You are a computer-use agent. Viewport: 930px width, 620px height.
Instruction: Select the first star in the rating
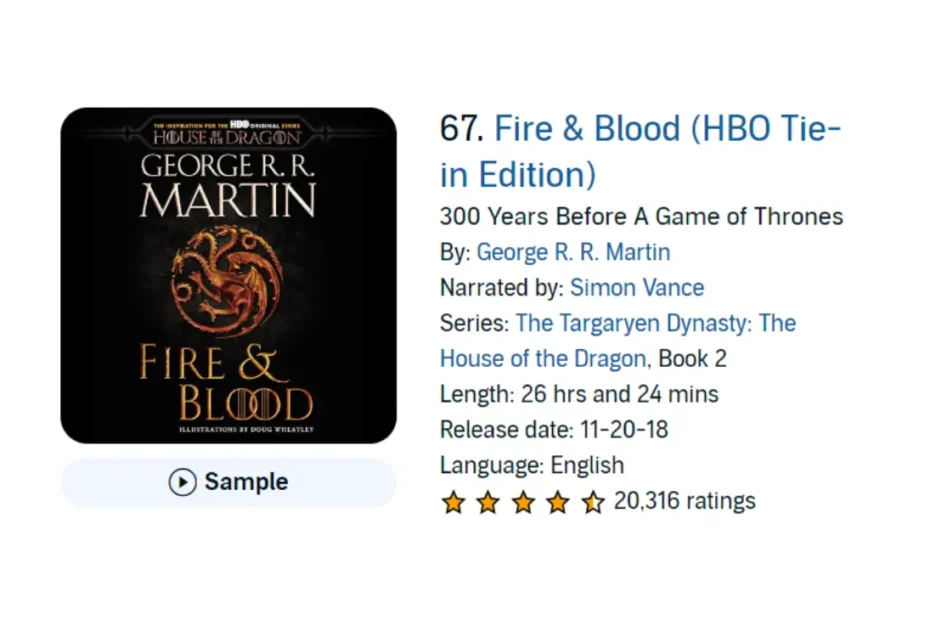(x=453, y=502)
